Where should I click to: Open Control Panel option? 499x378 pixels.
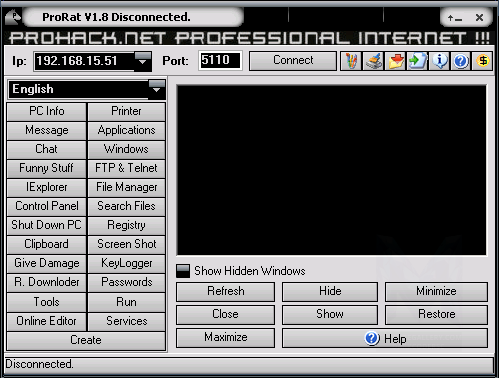46,206
